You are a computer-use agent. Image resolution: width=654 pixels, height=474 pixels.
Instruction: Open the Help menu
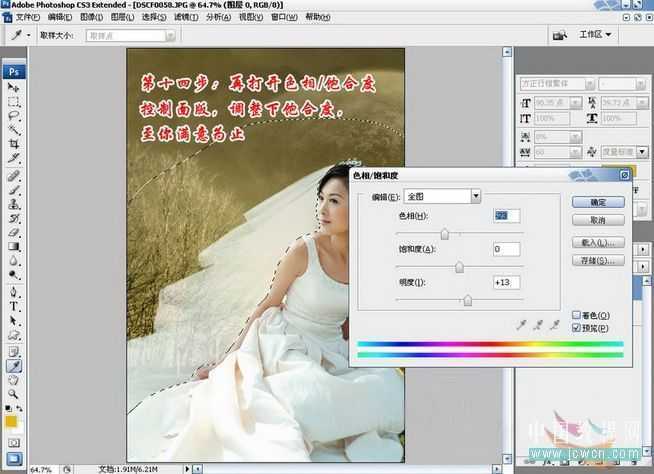(318, 18)
